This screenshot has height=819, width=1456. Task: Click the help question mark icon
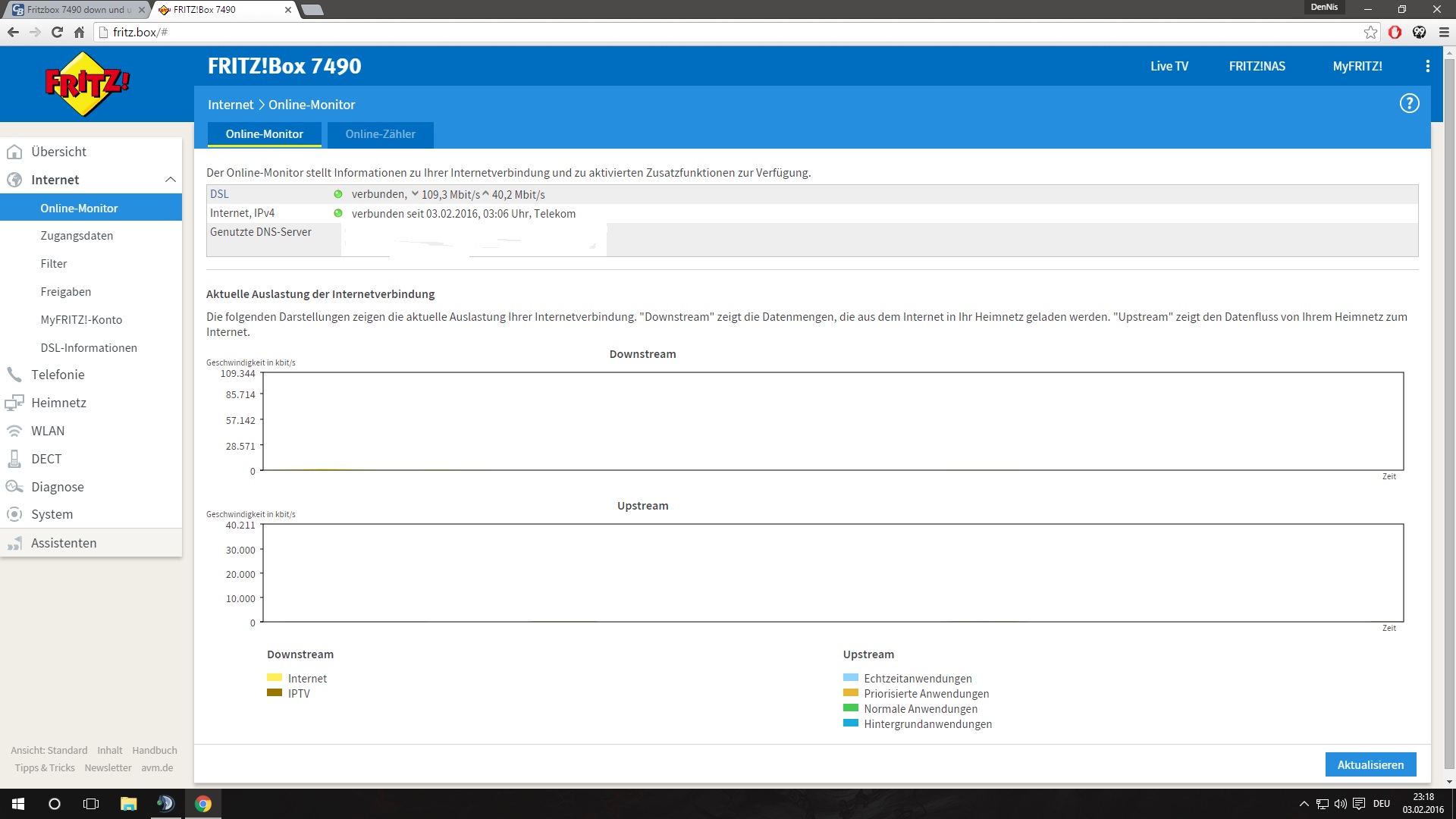click(x=1409, y=104)
